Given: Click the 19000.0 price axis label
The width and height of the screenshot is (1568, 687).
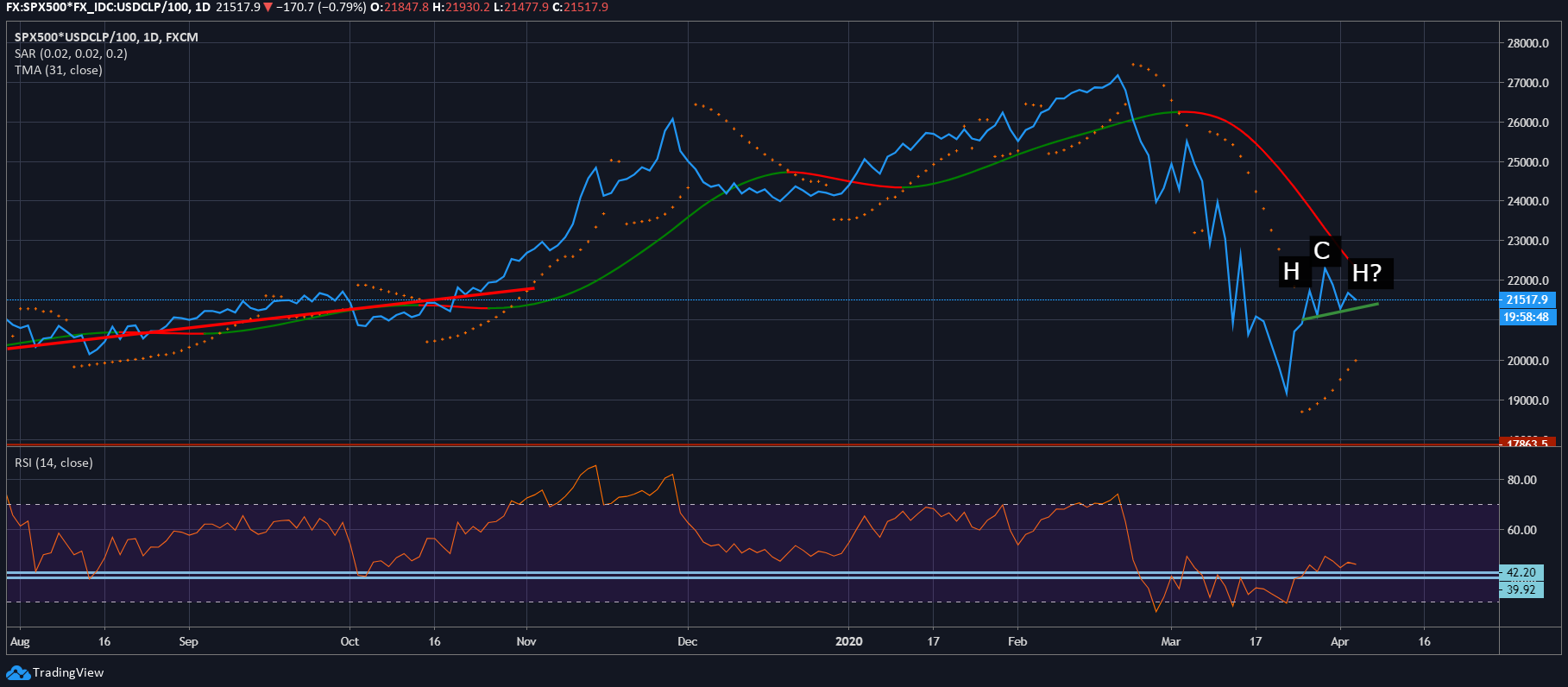Looking at the screenshot, I should (1527, 400).
